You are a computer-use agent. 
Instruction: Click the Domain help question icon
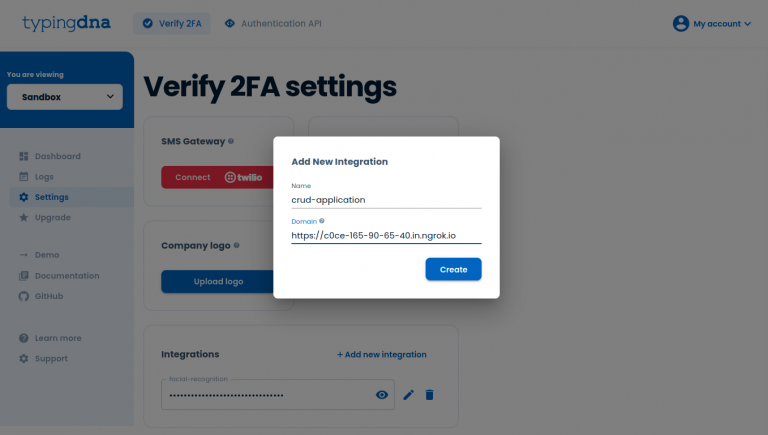pyautogui.click(x=322, y=221)
